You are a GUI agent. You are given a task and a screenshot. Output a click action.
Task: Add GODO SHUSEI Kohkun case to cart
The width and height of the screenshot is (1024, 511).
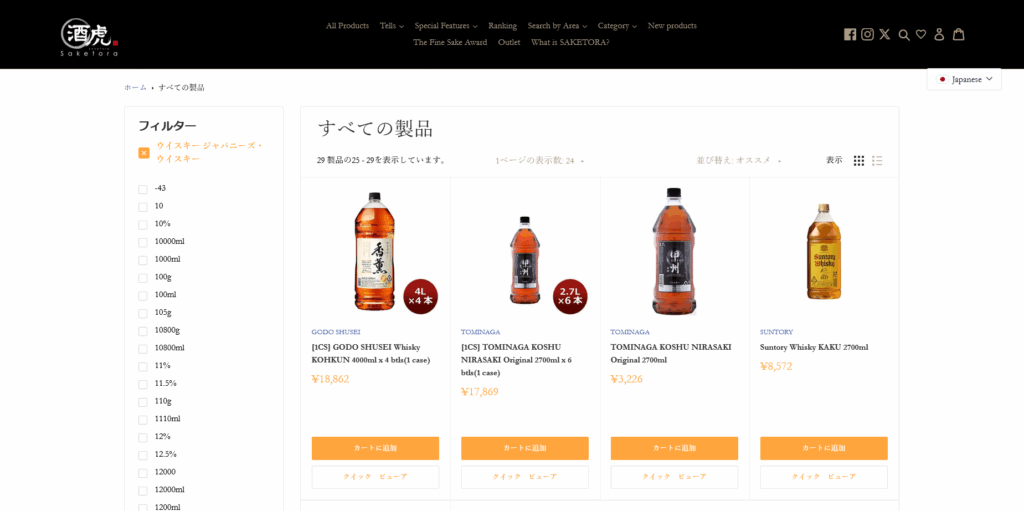click(x=376, y=448)
